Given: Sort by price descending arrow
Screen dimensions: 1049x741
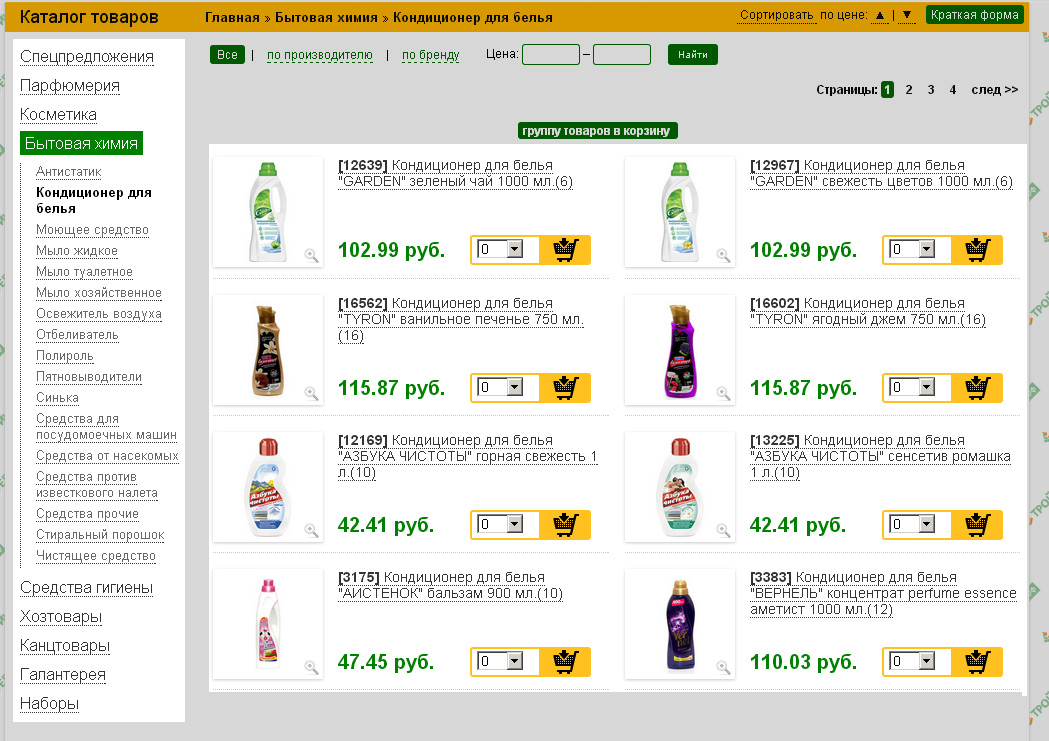Looking at the screenshot, I should [x=906, y=15].
